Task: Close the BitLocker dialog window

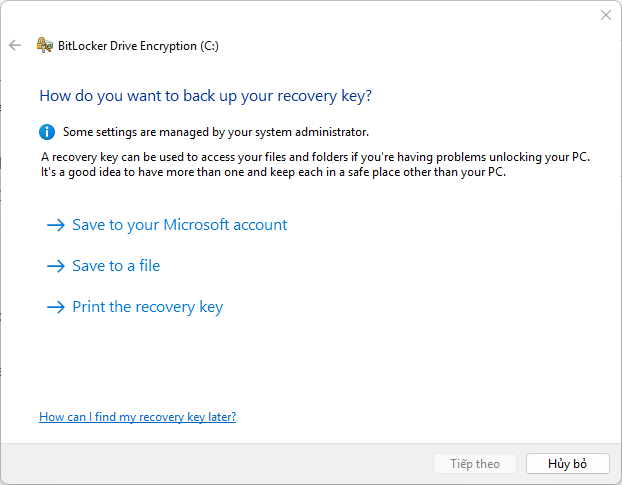Action: 605,15
